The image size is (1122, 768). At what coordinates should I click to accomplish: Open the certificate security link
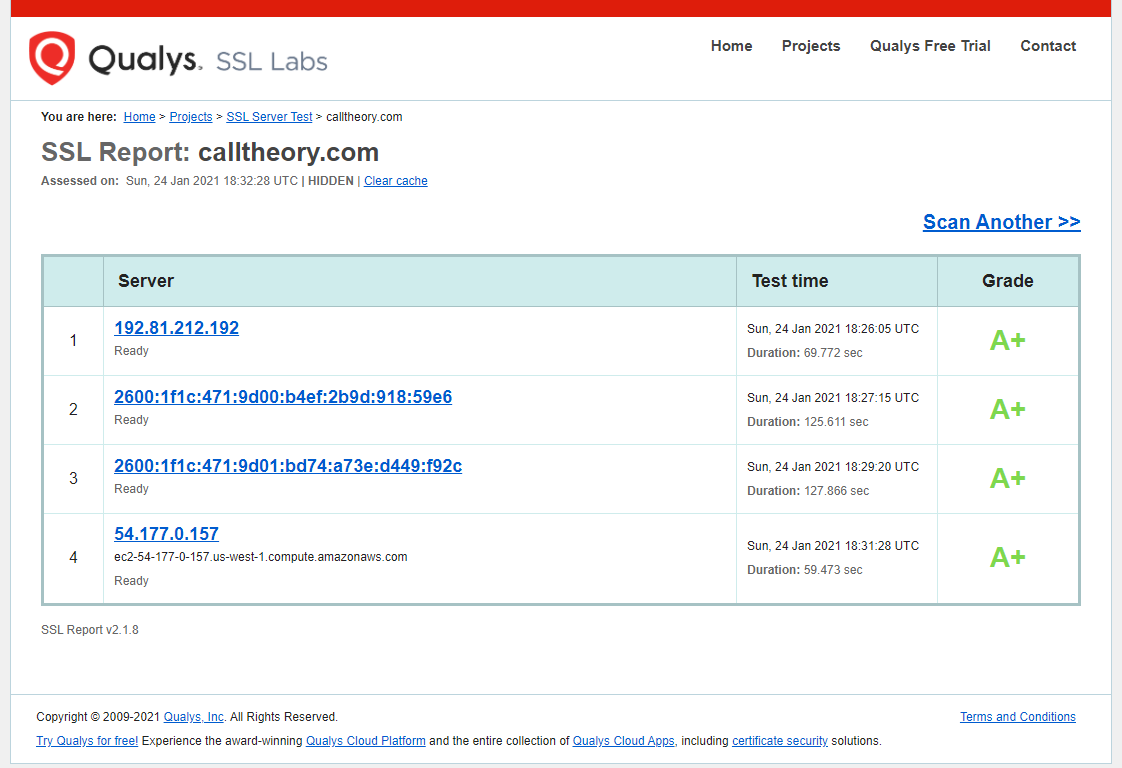coord(780,741)
